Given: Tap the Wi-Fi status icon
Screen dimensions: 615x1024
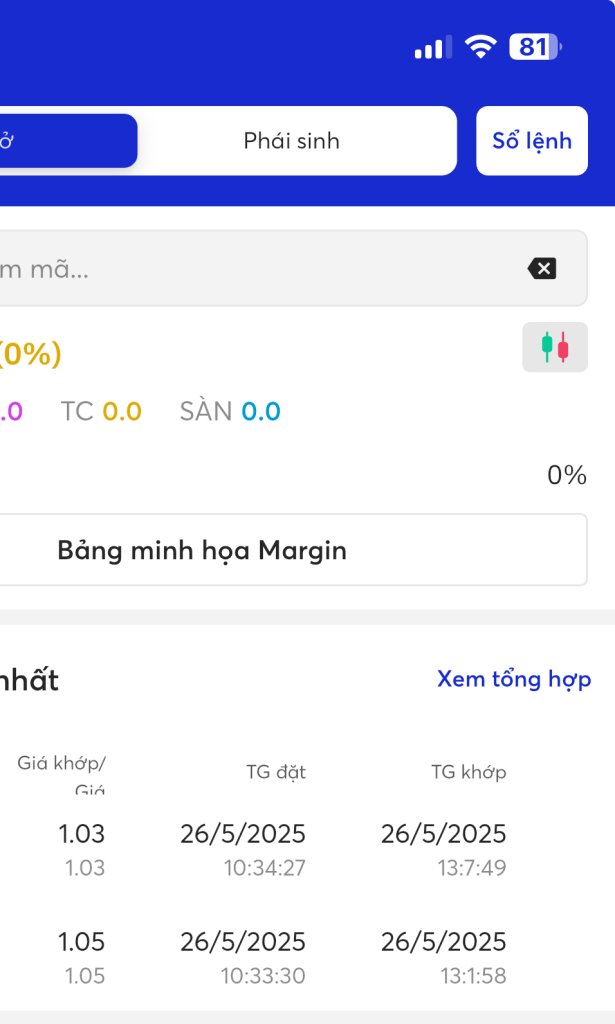Looking at the screenshot, I should point(482,47).
